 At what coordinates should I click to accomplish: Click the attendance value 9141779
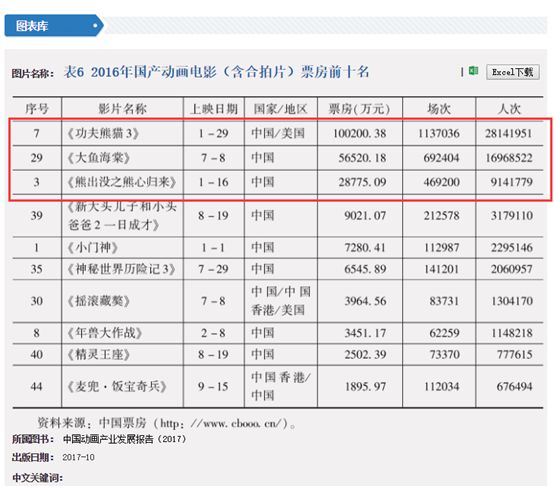click(511, 182)
